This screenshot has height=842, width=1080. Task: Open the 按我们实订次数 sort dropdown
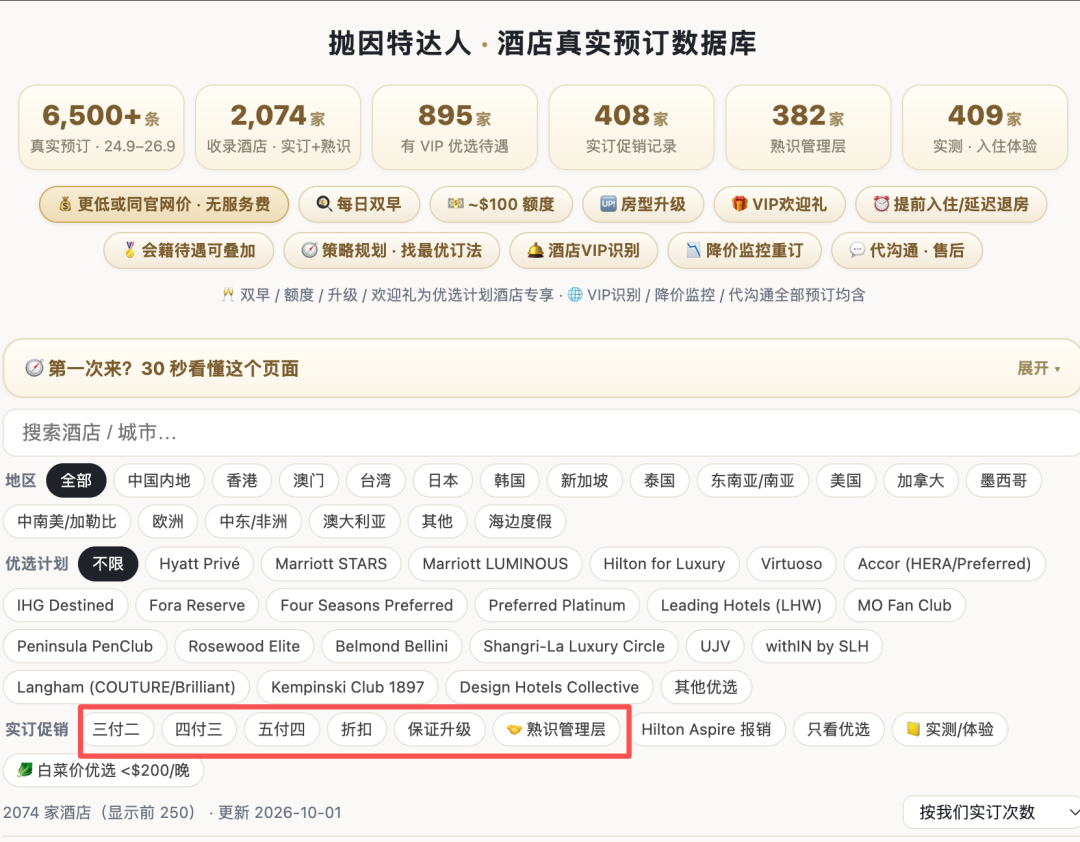[992, 812]
